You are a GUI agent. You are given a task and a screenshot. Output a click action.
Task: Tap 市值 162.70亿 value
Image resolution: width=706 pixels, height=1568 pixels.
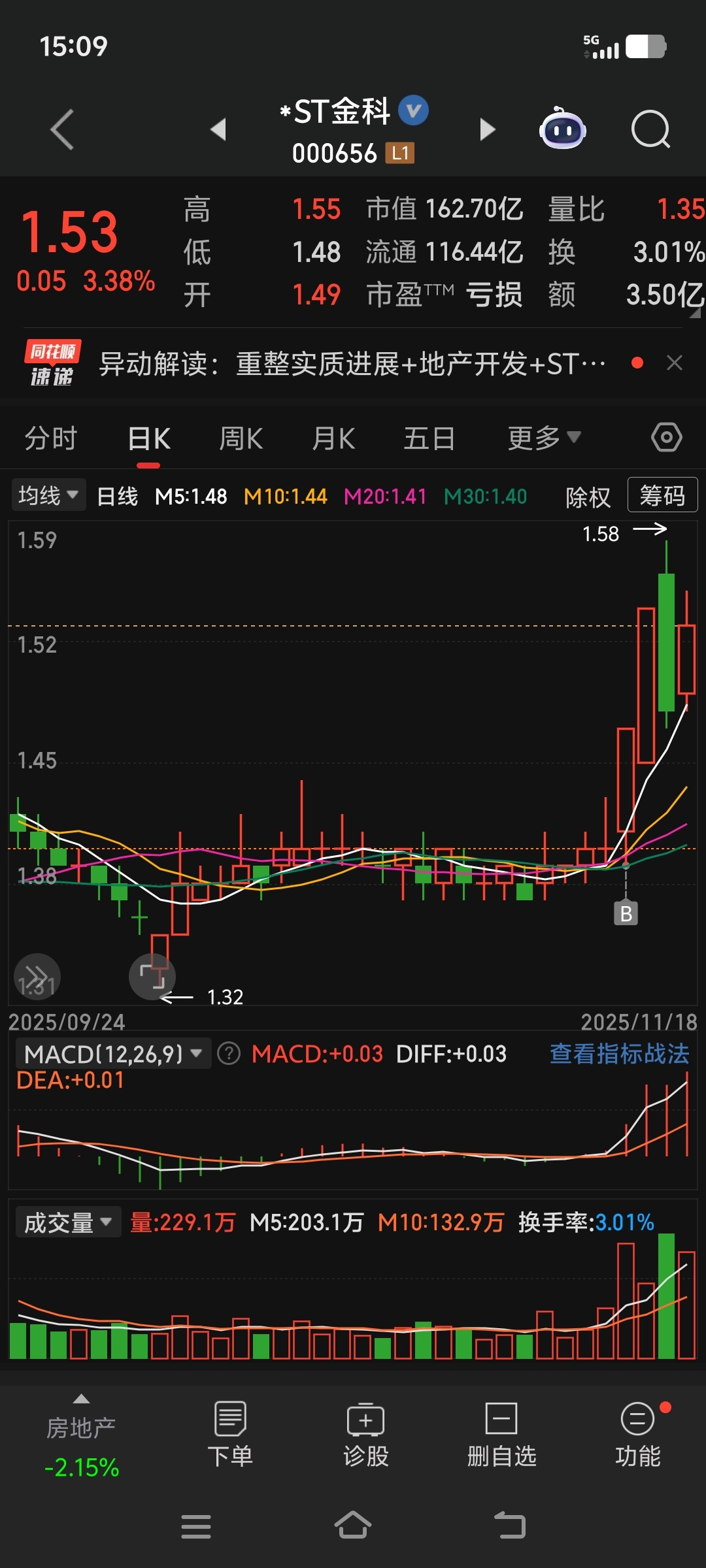click(x=474, y=209)
